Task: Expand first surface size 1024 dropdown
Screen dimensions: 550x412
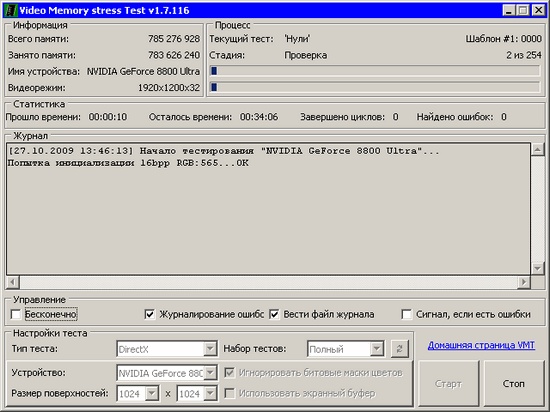Action: [152, 393]
